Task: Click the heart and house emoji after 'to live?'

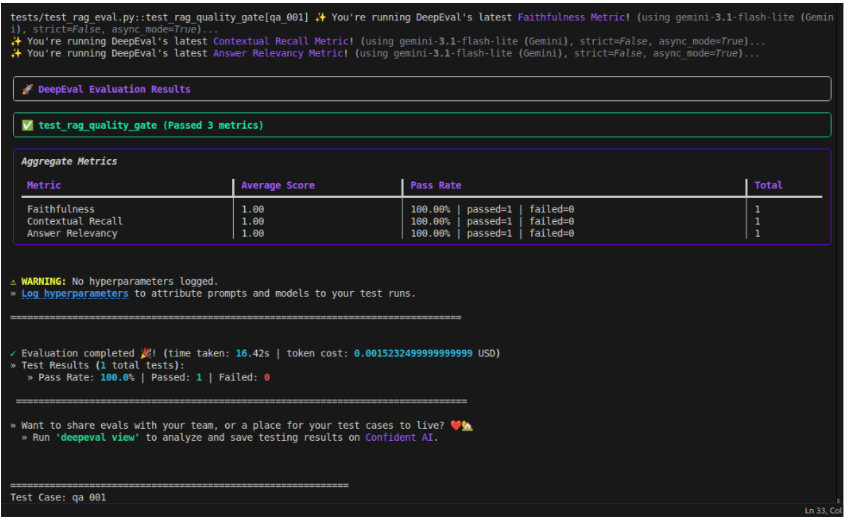Action: [461, 425]
